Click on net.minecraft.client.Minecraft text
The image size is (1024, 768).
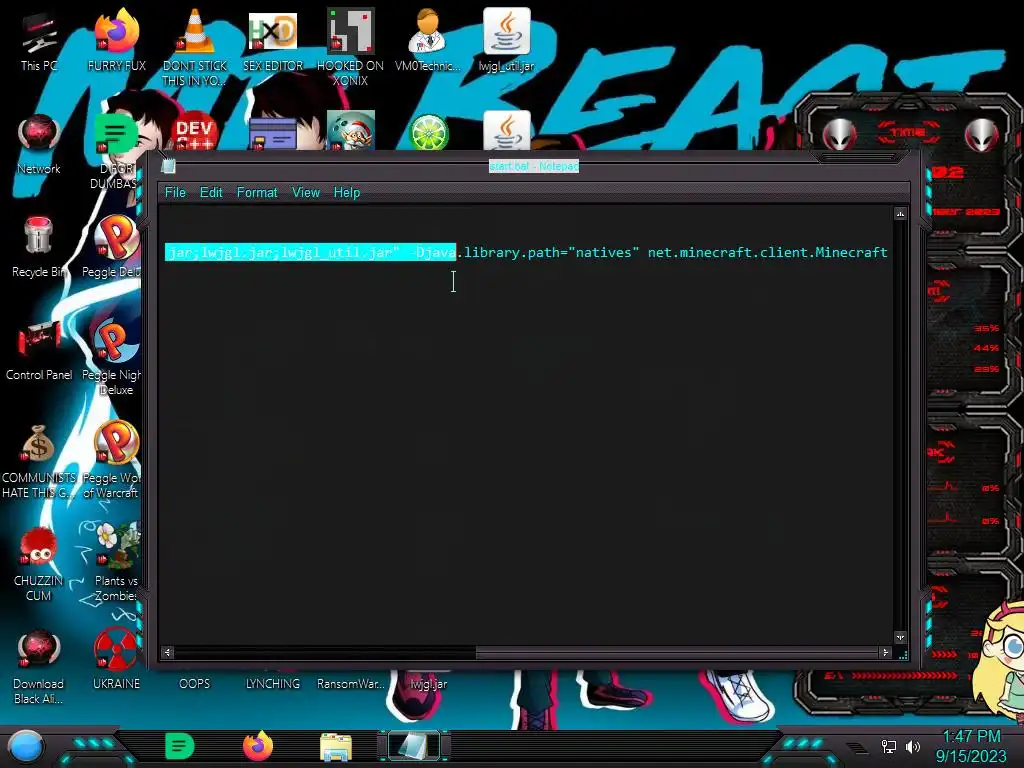click(x=767, y=253)
